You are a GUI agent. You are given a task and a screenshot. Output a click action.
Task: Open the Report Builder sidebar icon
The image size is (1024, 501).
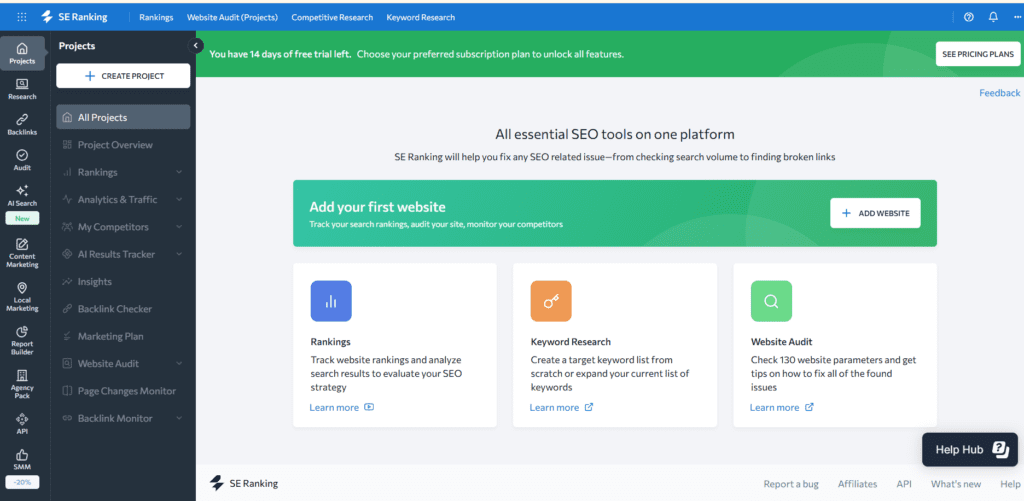[x=22, y=339]
